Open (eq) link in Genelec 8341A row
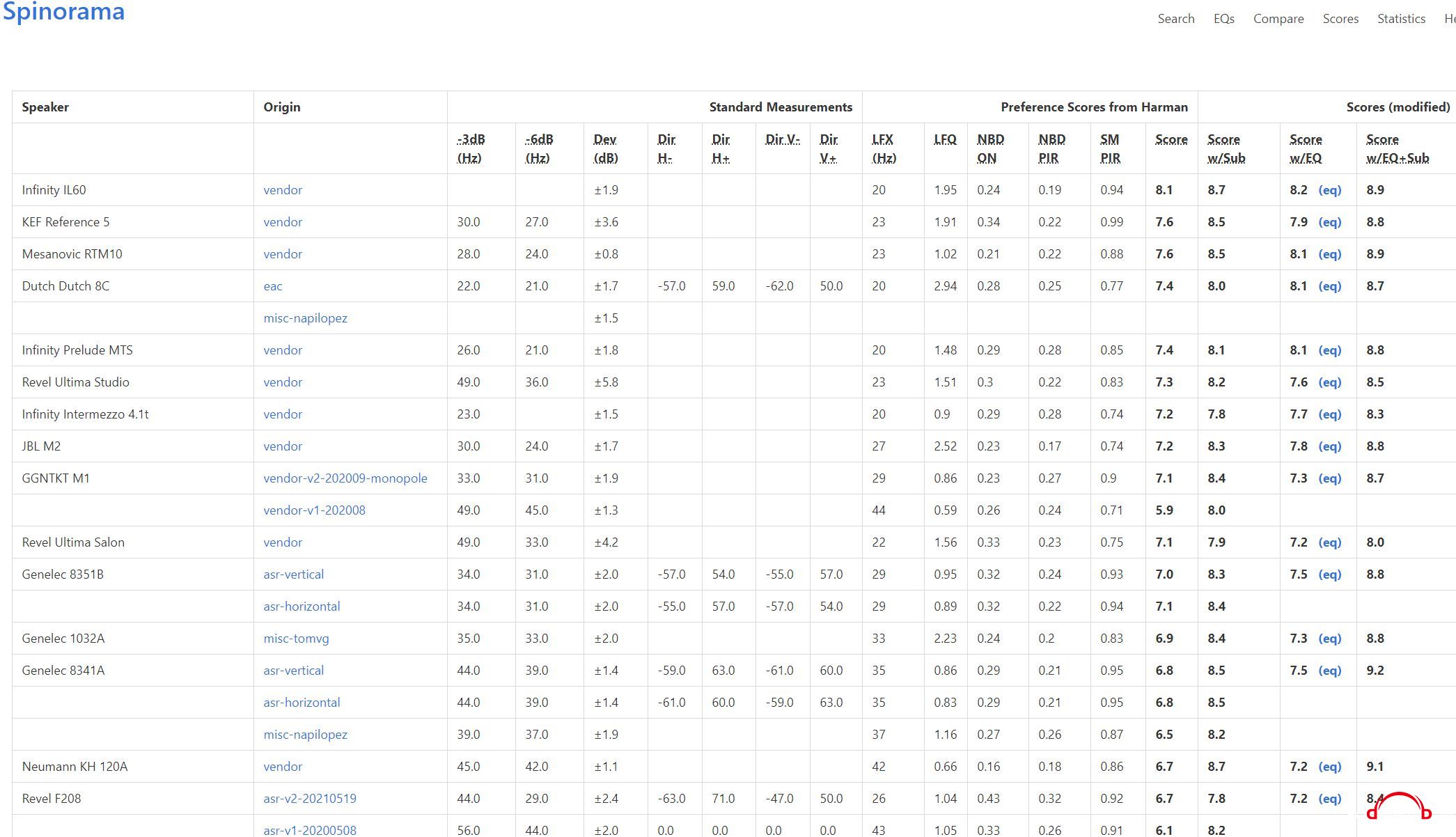 (x=1329, y=671)
